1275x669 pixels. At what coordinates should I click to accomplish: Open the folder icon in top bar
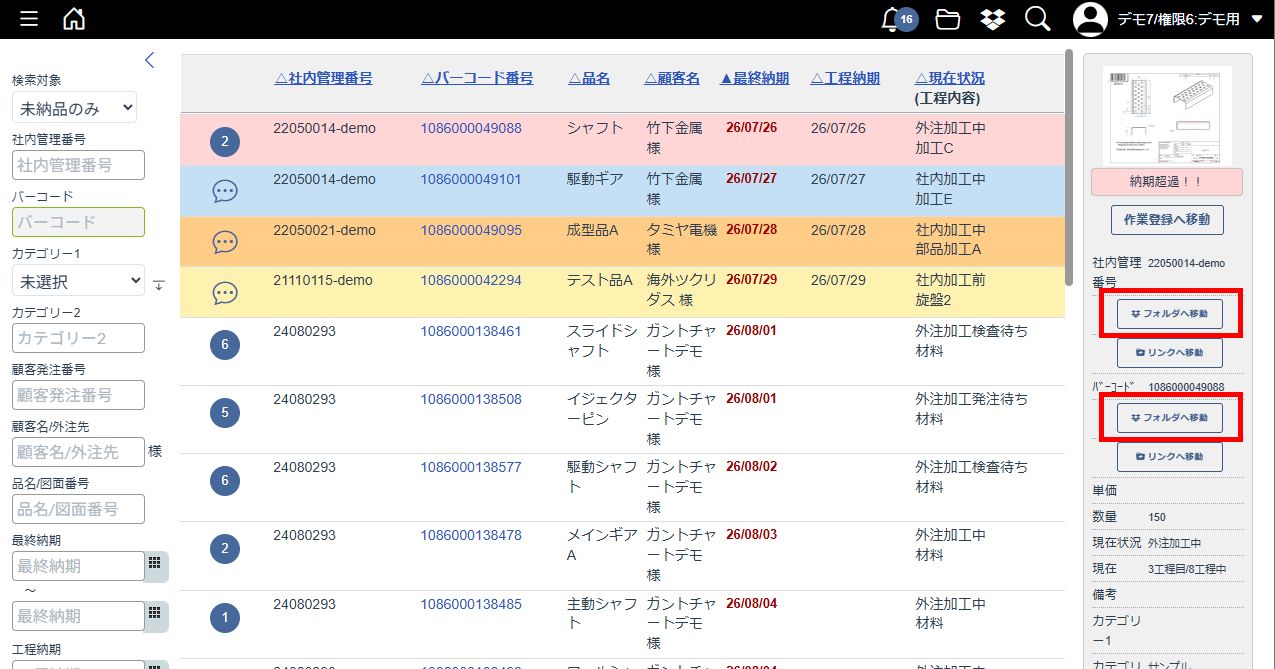click(x=948, y=19)
